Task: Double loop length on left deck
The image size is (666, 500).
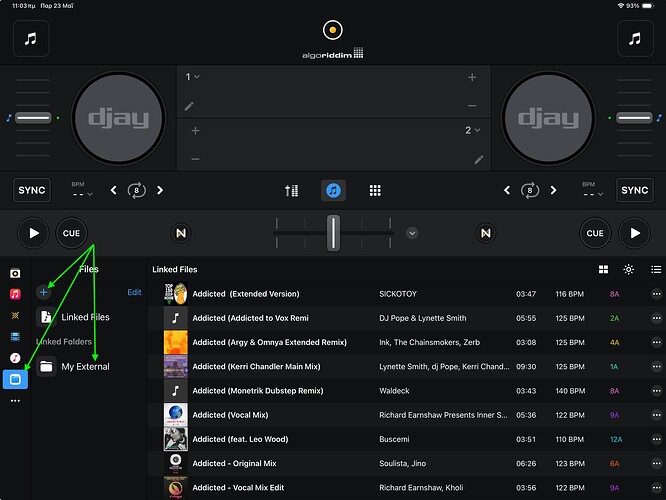Action: [x=160, y=190]
